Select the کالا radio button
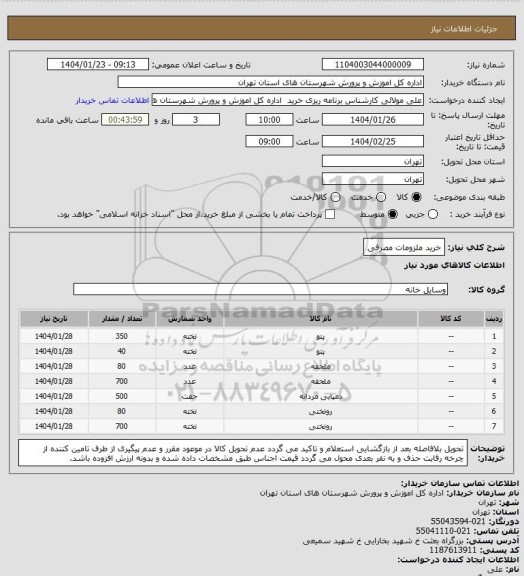 click(x=416, y=197)
